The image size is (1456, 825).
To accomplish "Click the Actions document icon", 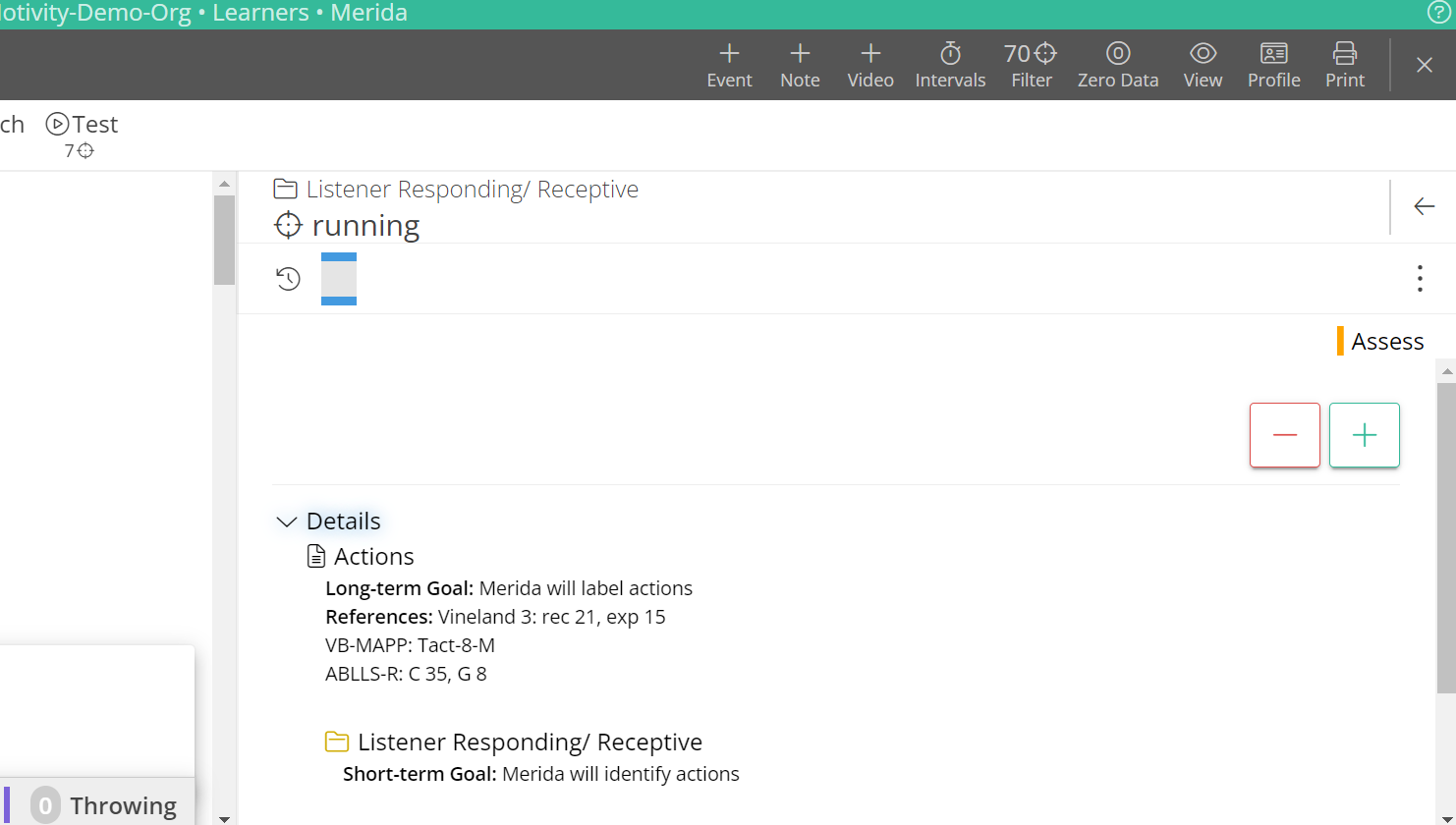I will pyautogui.click(x=316, y=555).
